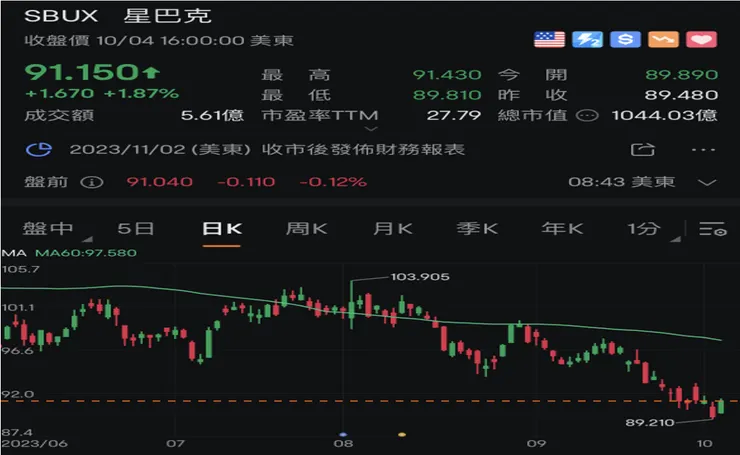Image resolution: width=740 pixels, height=455 pixels.
Task: Tap the 最低 value 89.810
Action: 447,95
